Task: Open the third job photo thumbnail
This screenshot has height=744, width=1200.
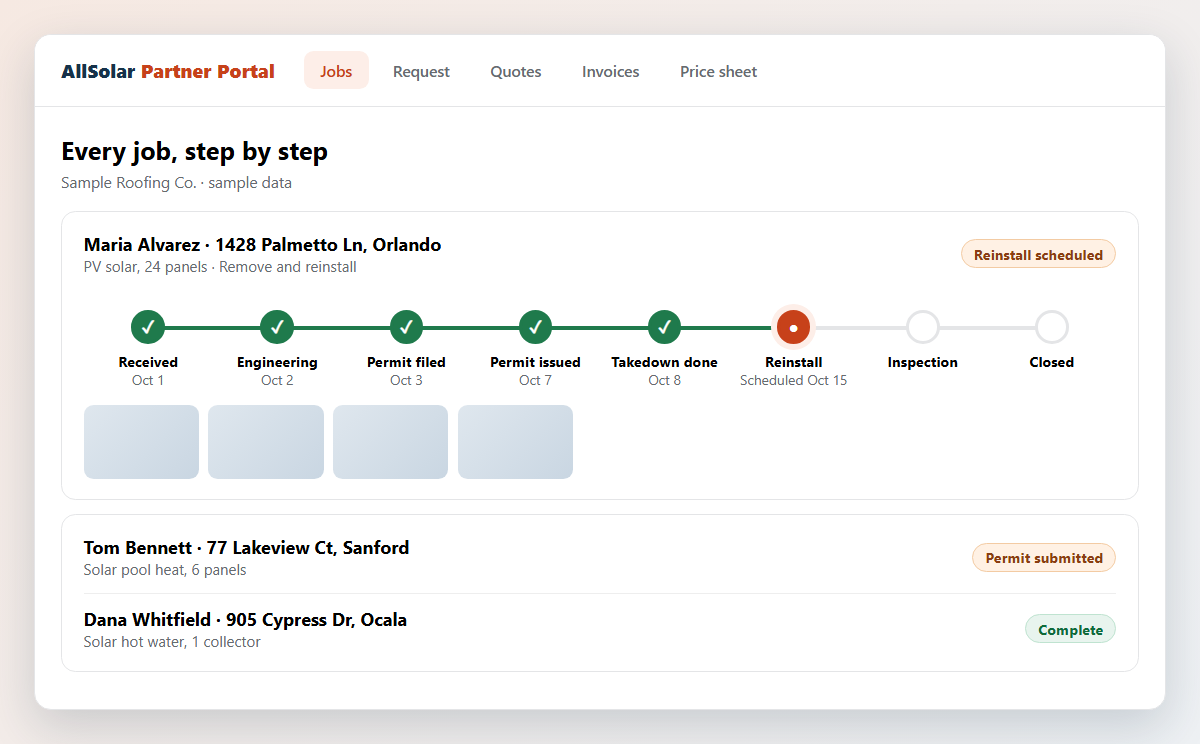Action: coord(390,442)
